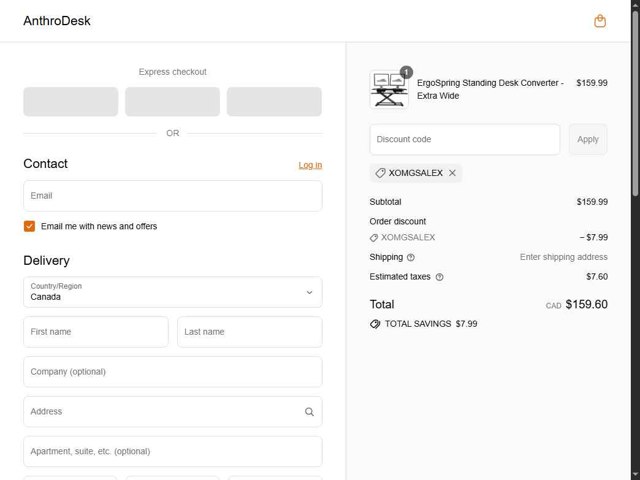The image size is (640, 480).
Task: Click the Address field search icon
Action: pos(309,412)
